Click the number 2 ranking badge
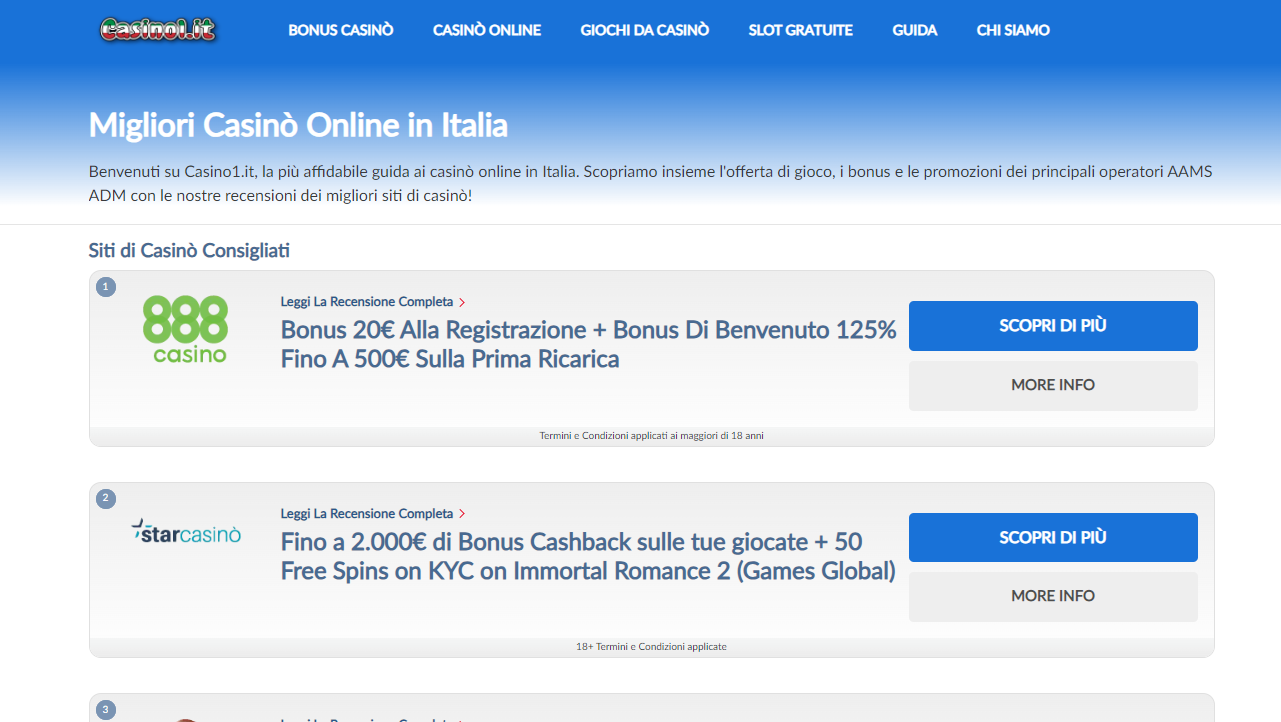Screen dimensions: 1281x722 click(x=106, y=499)
